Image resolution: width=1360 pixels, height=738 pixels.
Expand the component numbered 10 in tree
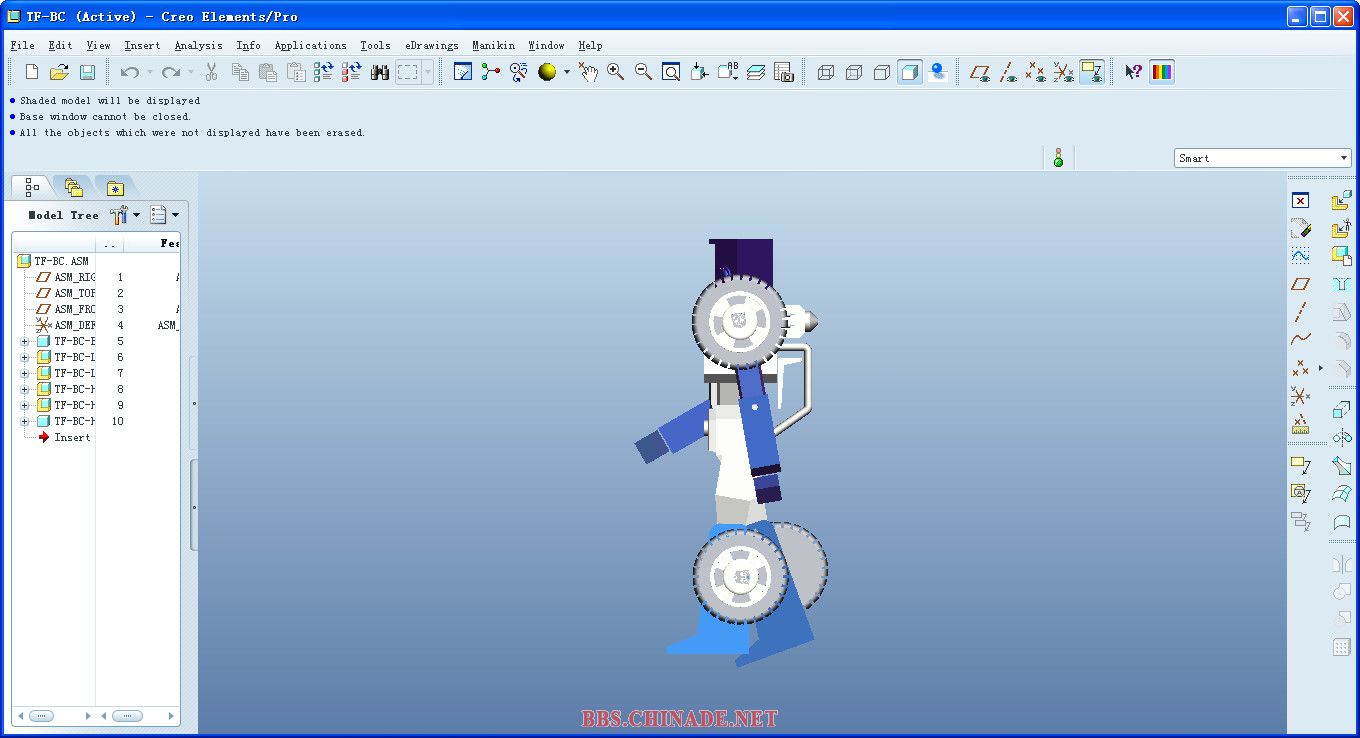pos(24,421)
